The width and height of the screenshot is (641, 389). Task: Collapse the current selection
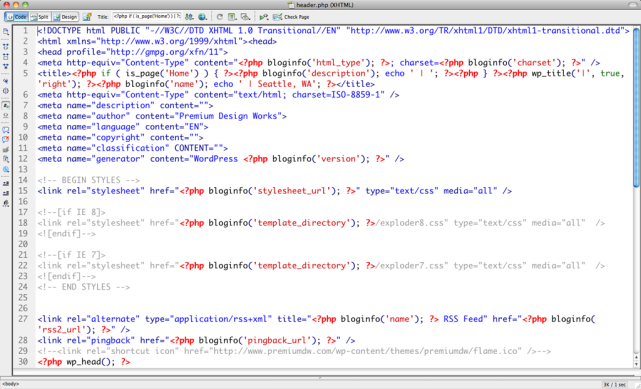pyautogui.click(x=6, y=57)
